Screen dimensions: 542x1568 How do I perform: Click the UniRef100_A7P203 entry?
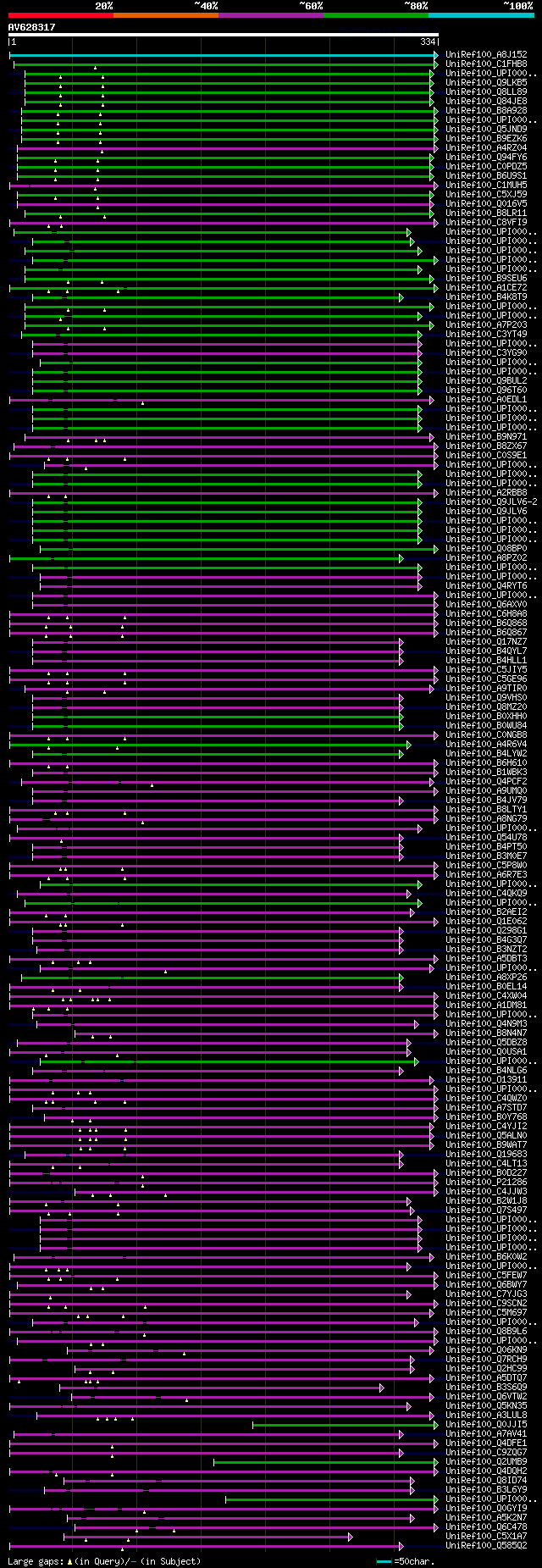pos(486,324)
